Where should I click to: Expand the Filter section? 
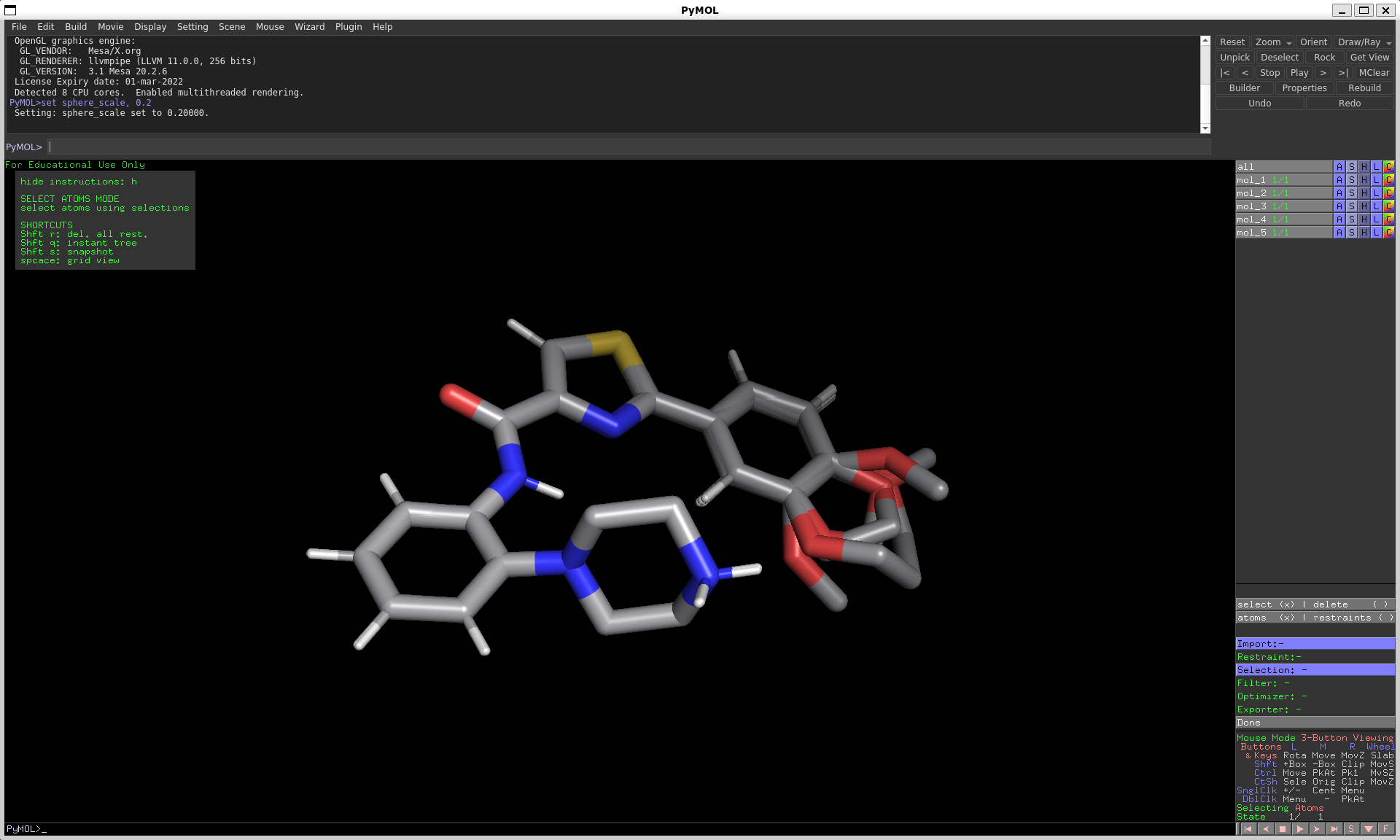coord(1315,683)
